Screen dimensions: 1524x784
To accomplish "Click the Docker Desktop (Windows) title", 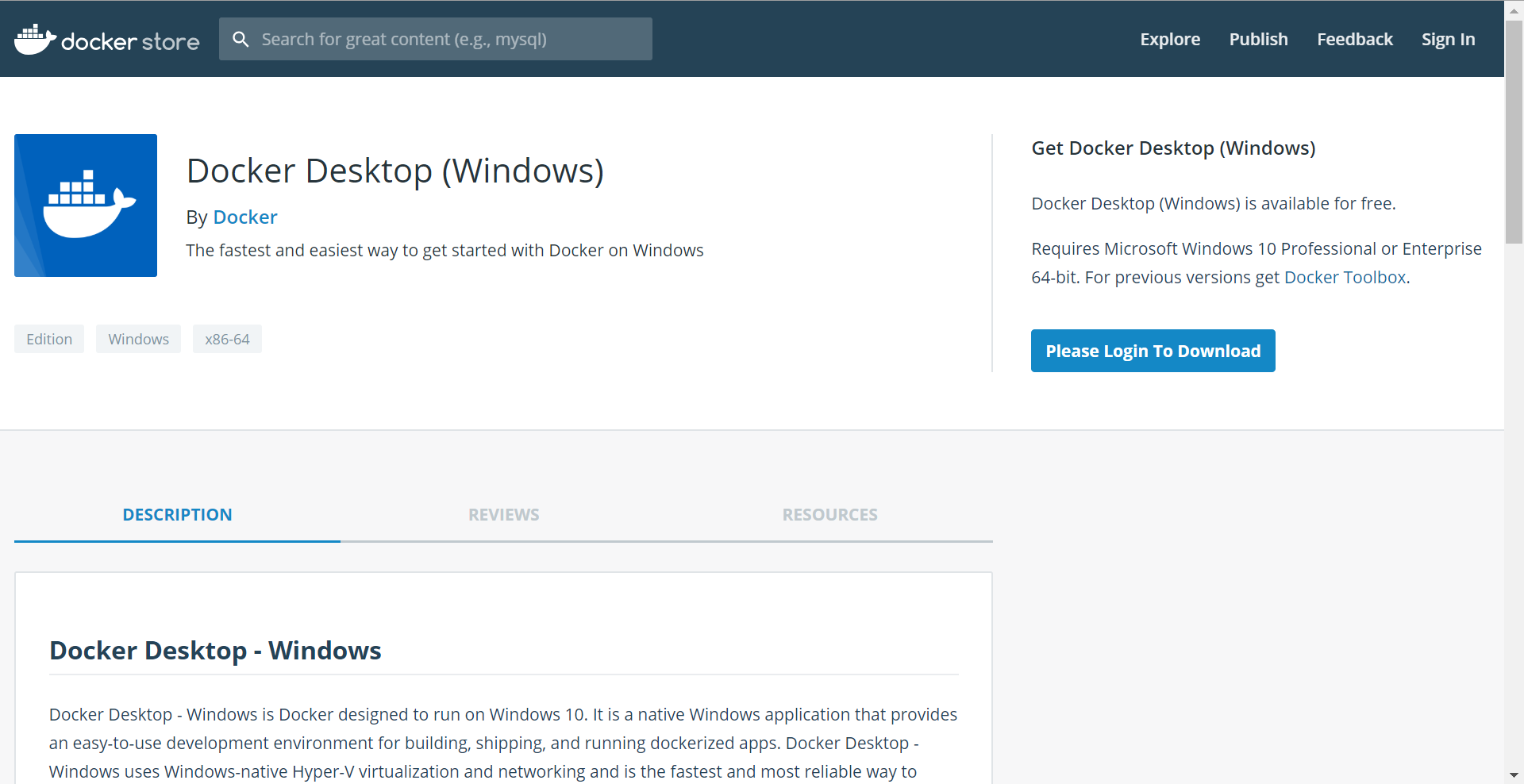I will pos(395,171).
